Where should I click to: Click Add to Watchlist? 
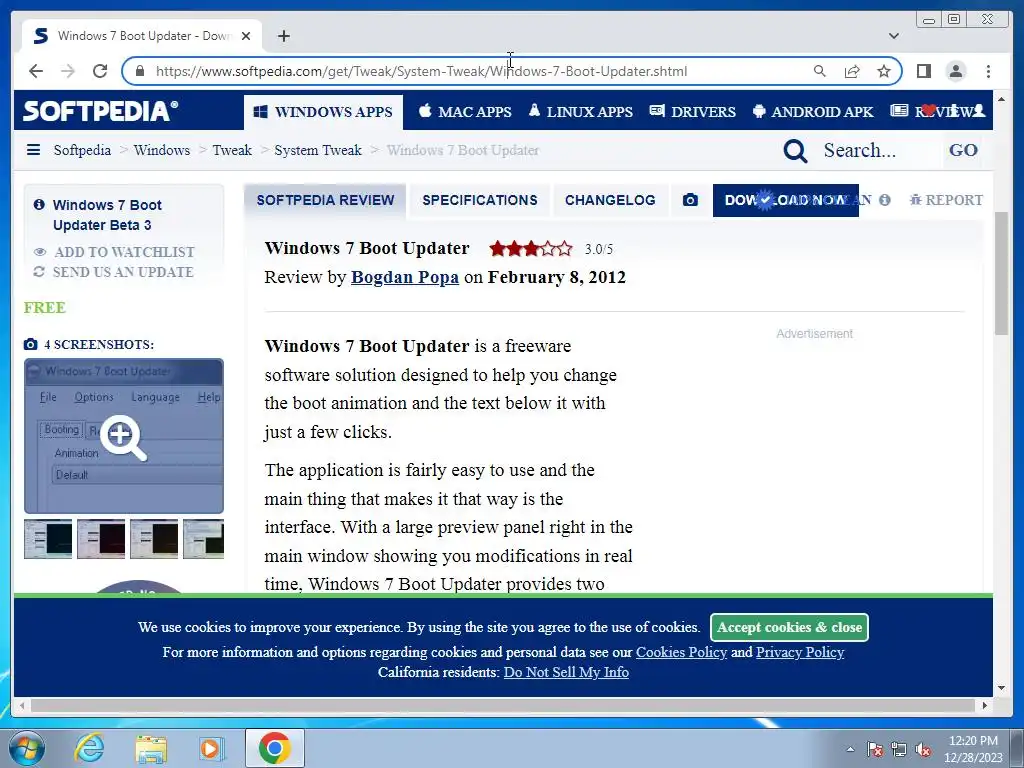(114, 252)
